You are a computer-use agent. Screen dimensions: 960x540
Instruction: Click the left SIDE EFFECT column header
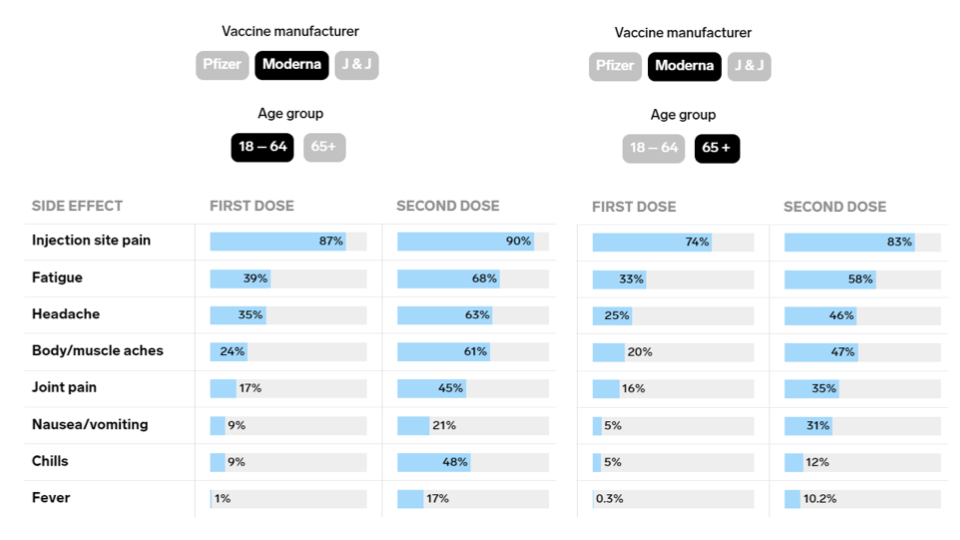pos(77,206)
